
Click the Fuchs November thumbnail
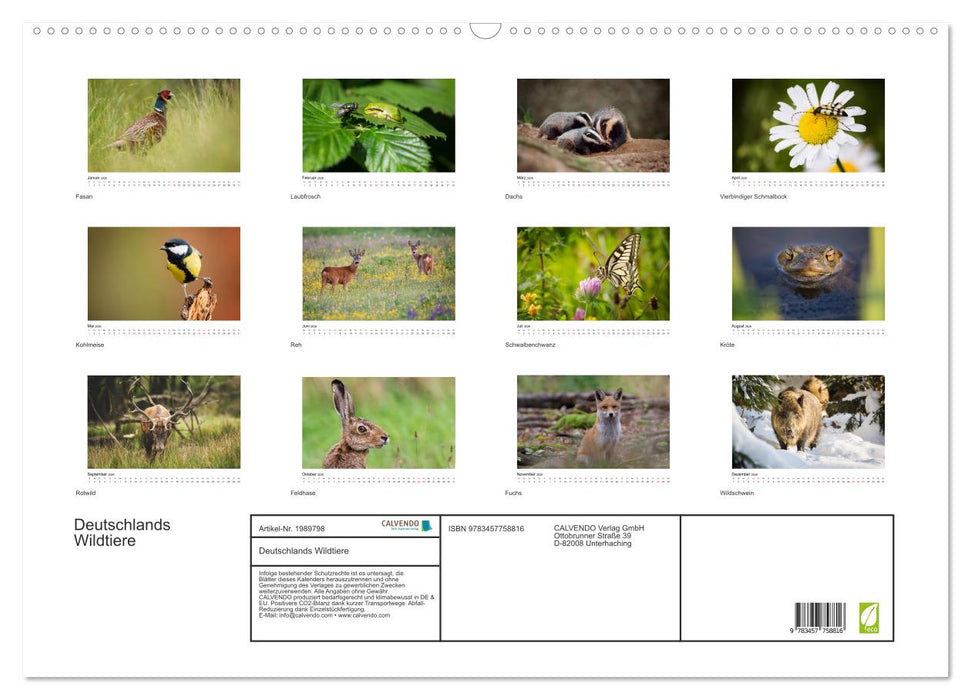[x=593, y=421]
